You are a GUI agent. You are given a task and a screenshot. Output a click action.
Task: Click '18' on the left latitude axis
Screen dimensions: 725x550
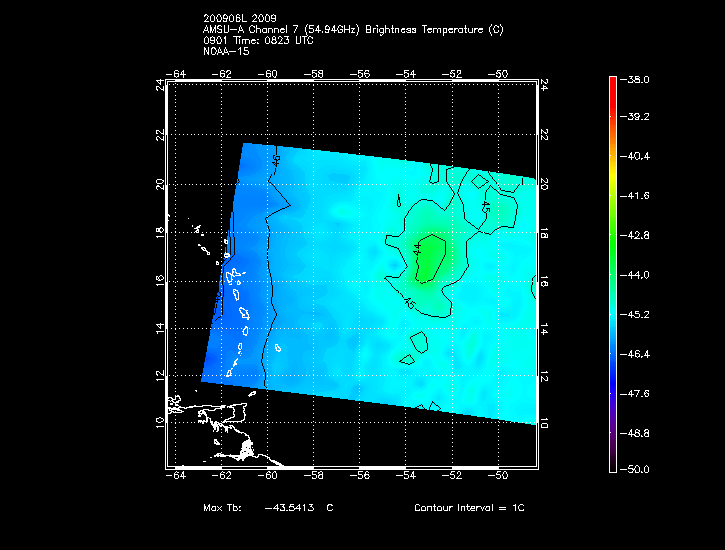[x=160, y=232]
